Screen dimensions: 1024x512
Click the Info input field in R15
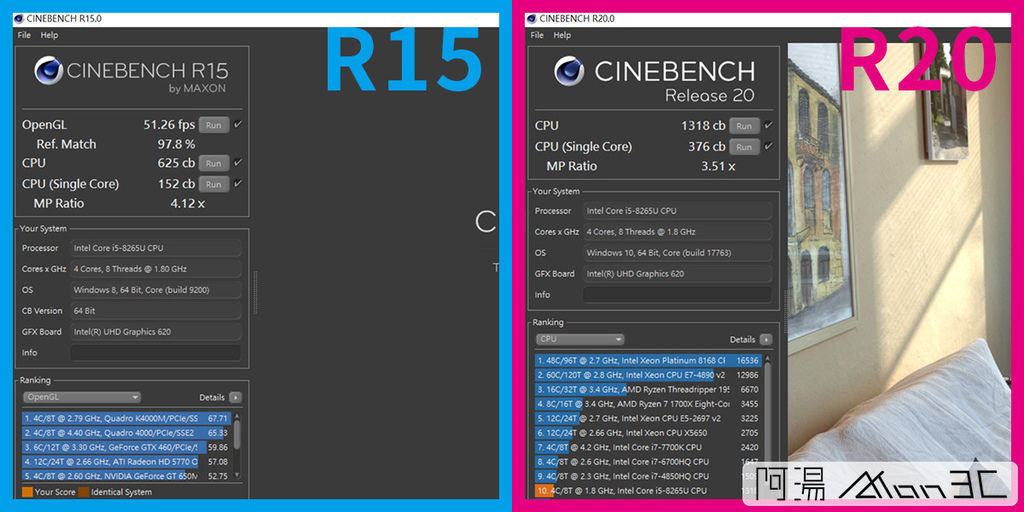coord(155,353)
